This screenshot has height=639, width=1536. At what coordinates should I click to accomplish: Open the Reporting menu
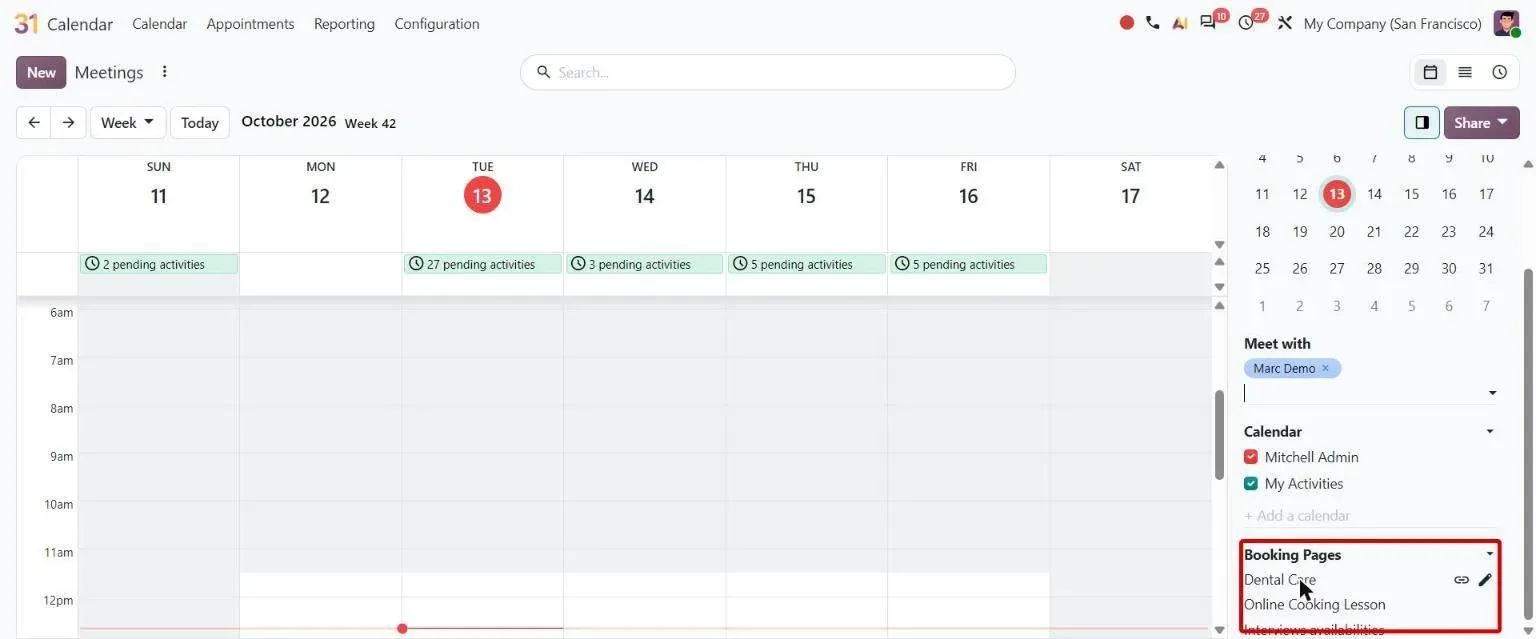[344, 23]
